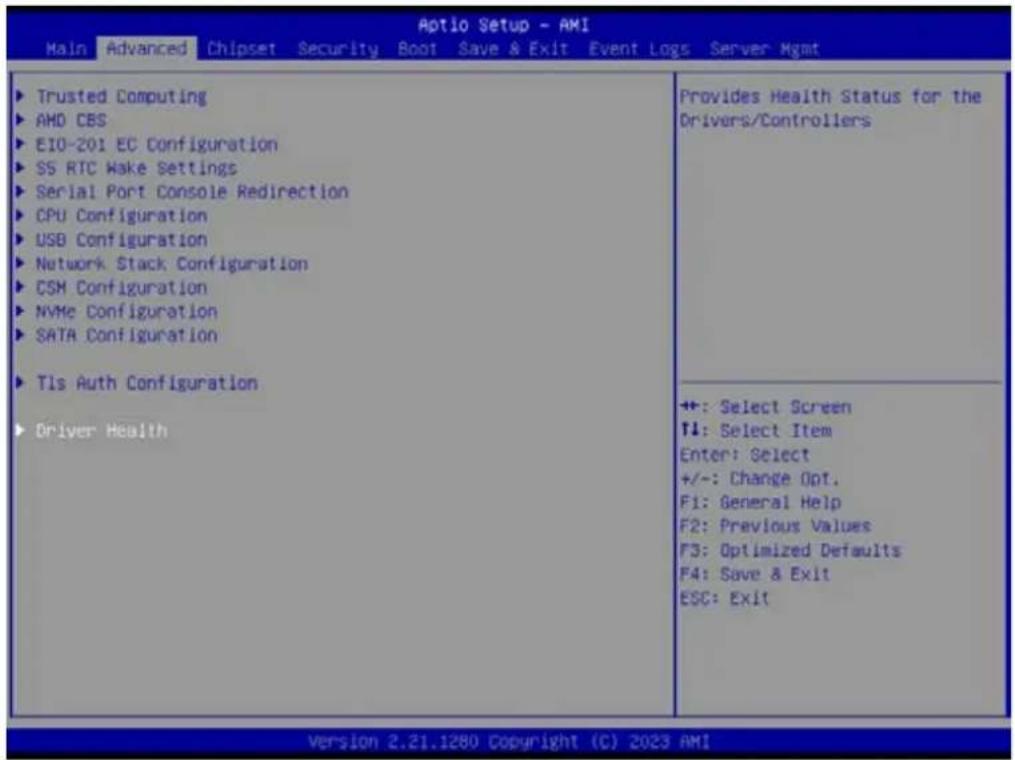The width and height of the screenshot is (1015, 760).
Task: Click arrow beside EIO-201 EC Configuration
Action: point(20,144)
